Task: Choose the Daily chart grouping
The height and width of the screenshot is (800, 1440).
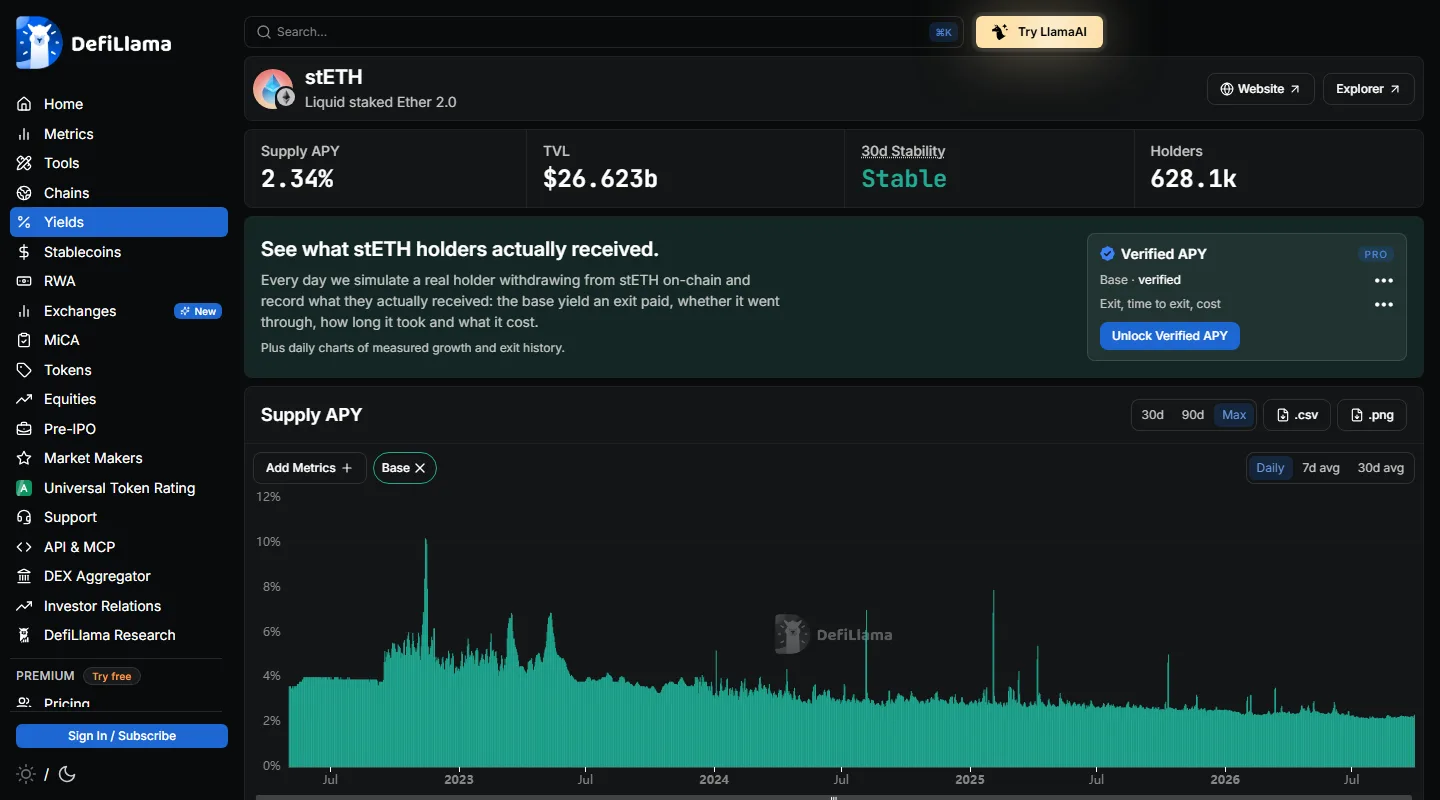Action: point(1270,468)
